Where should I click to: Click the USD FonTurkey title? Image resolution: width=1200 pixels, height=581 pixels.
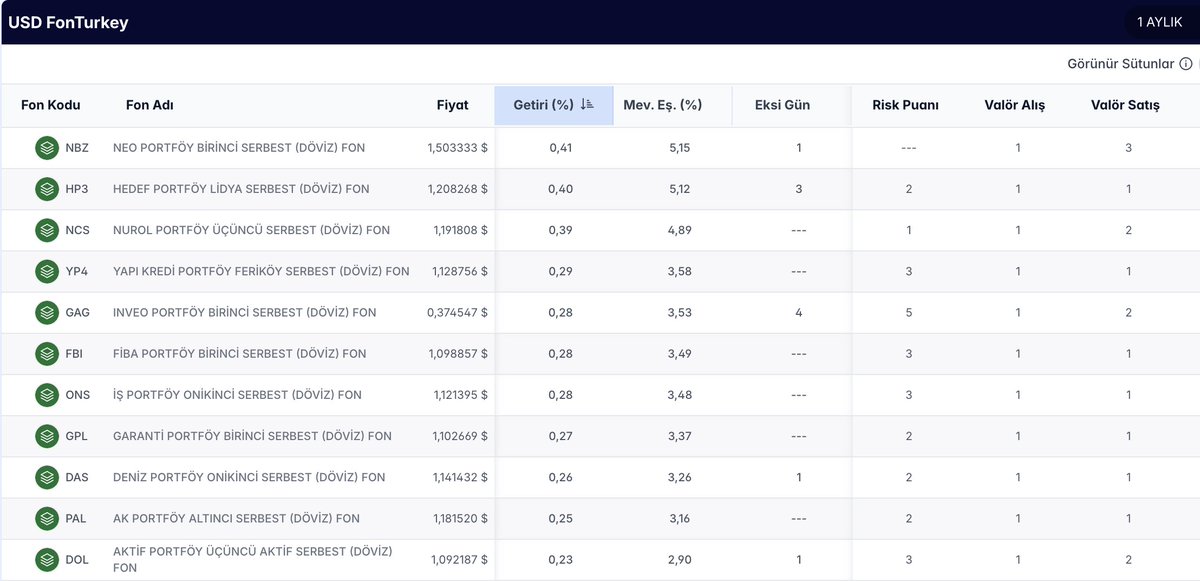tap(68, 22)
